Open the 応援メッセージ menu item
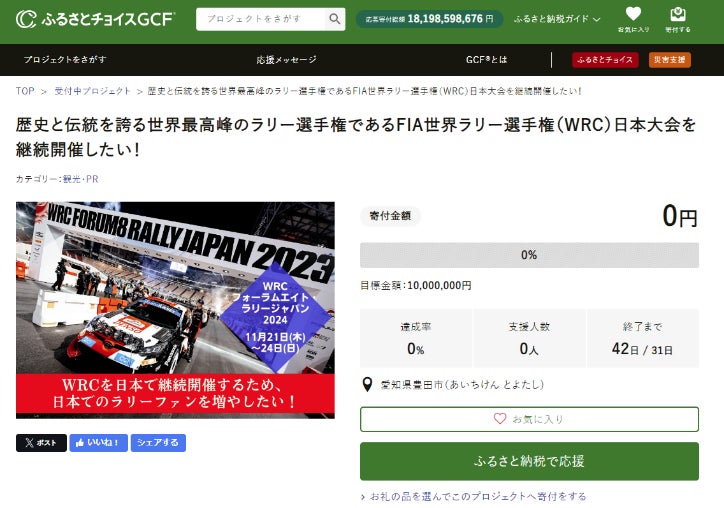 tap(287, 60)
